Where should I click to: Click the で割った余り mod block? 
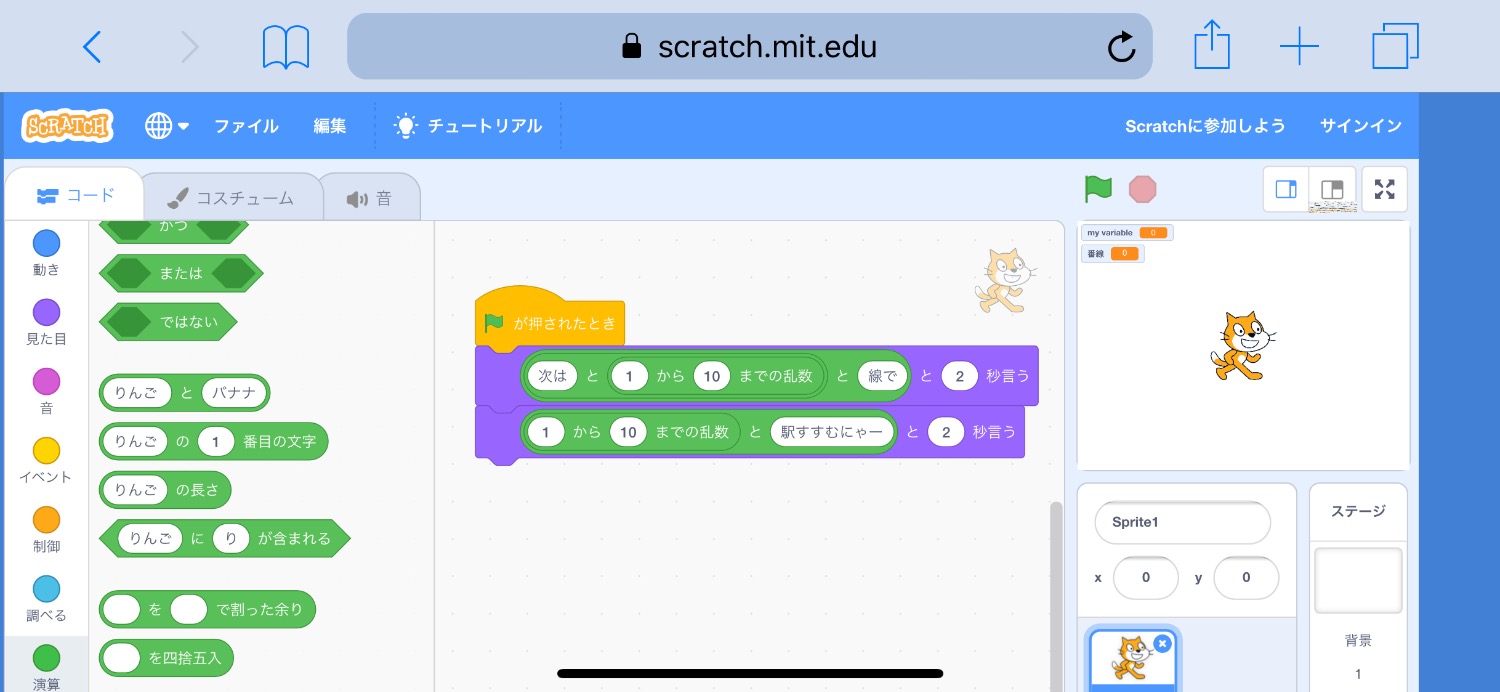[x=207, y=609]
